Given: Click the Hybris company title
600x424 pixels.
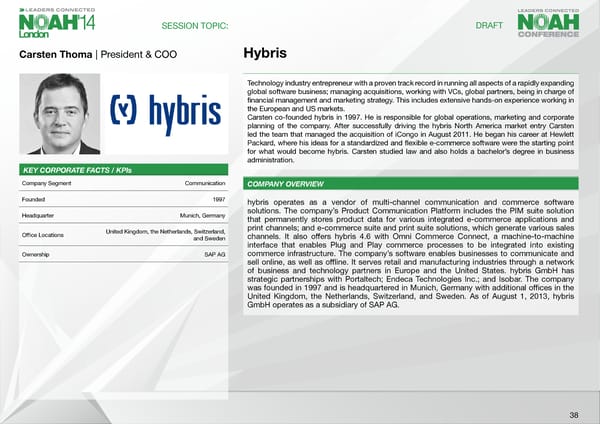Looking at the screenshot, I should pos(265,53).
